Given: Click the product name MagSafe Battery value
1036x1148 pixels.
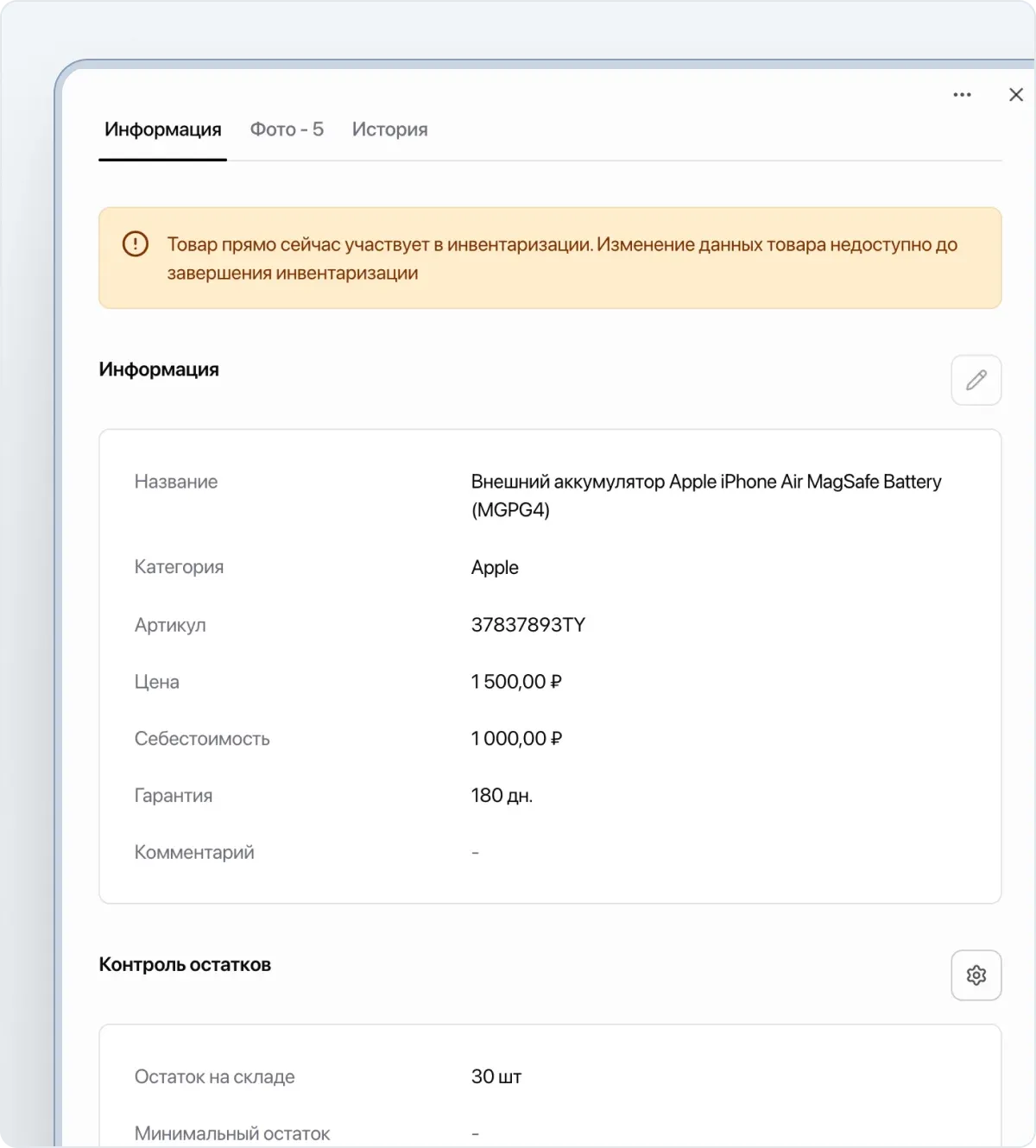Looking at the screenshot, I should coord(706,495).
